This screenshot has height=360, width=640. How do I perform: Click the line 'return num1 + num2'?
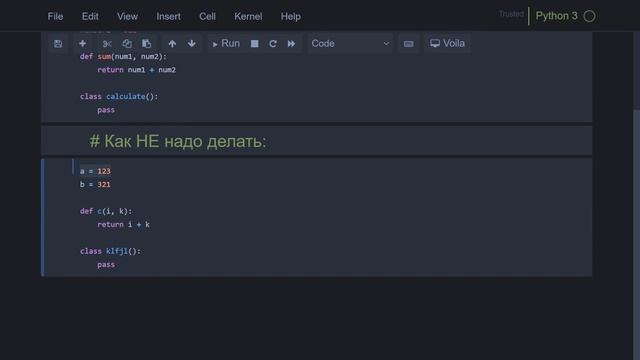point(137,70)
